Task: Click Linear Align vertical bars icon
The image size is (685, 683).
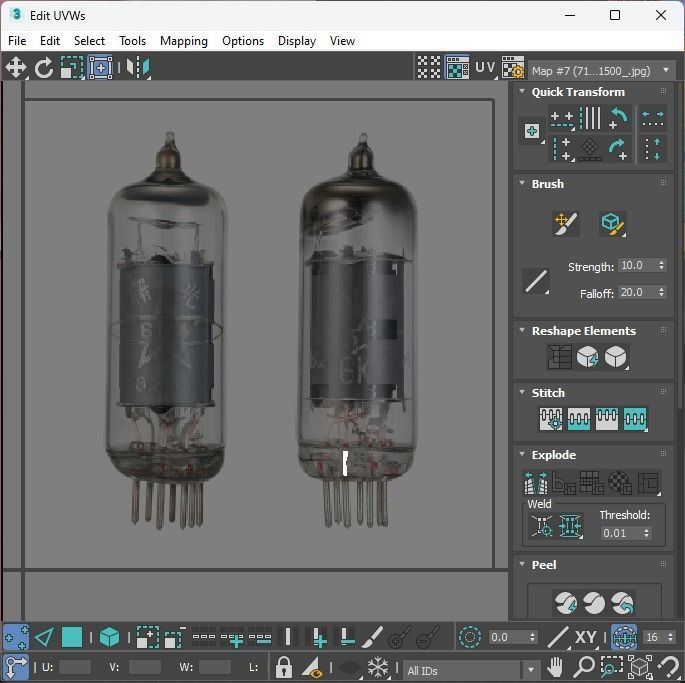Action: 590,118
